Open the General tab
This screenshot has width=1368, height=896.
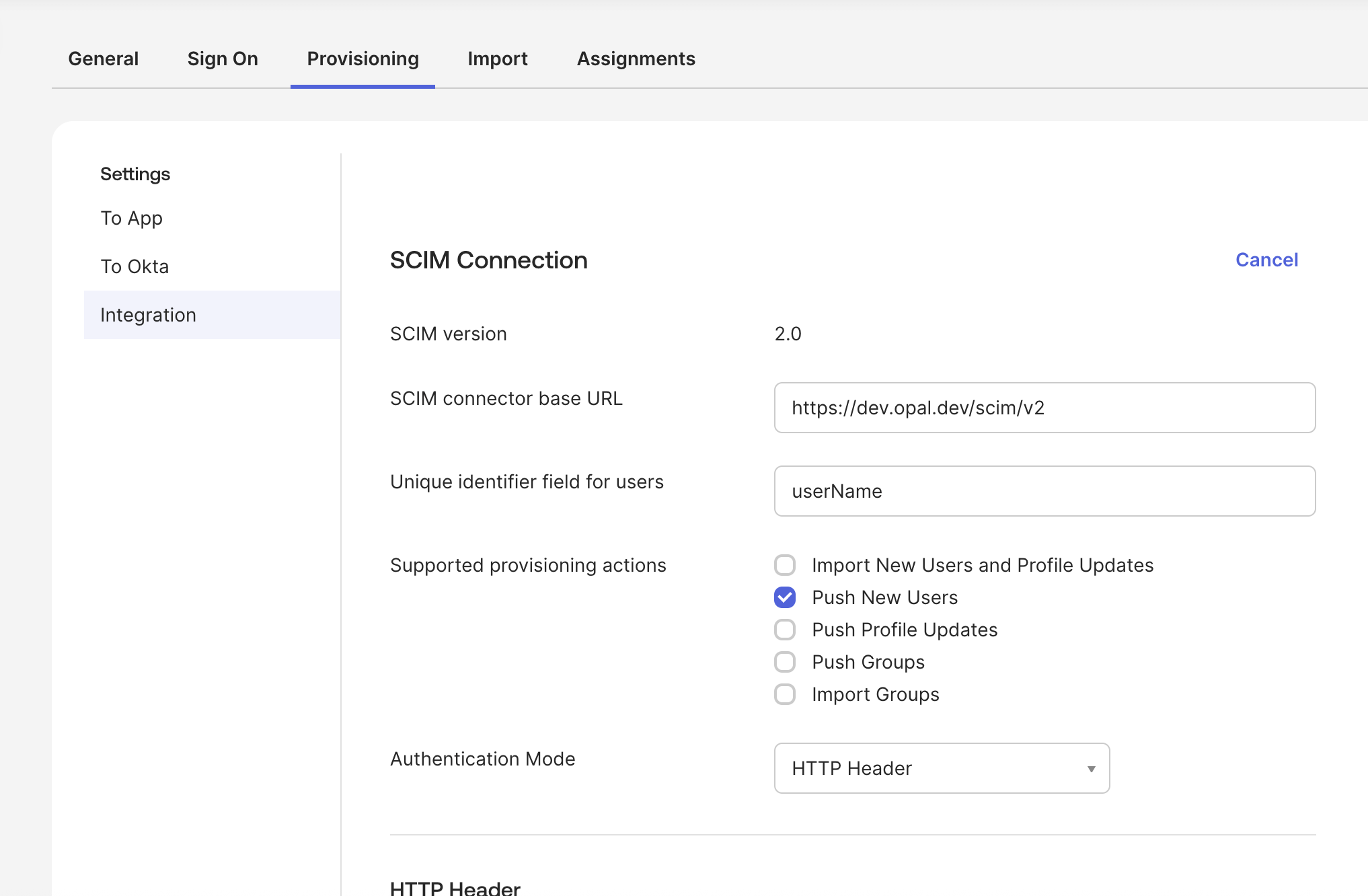[103, 59]
